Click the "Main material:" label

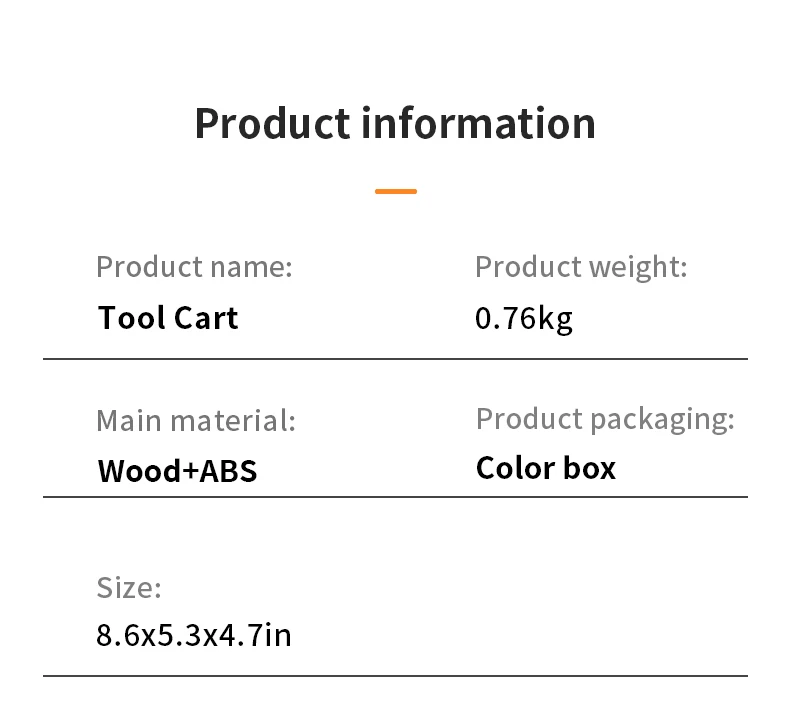pos(196,420)
